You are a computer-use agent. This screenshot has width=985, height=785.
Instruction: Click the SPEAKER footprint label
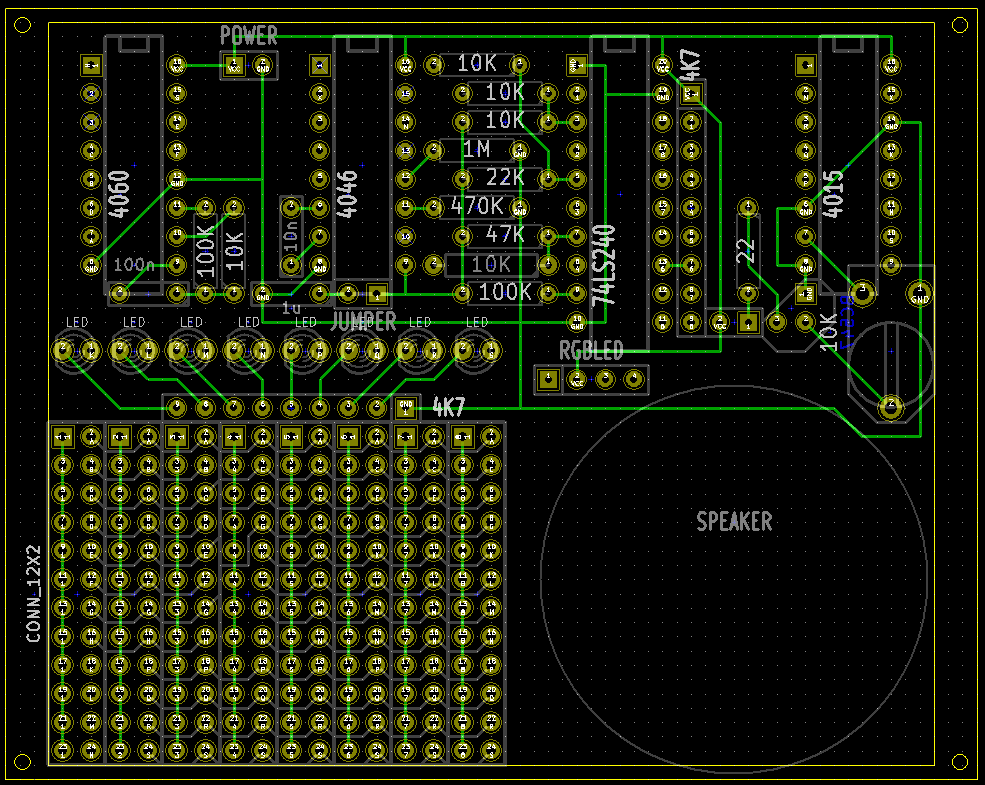pos(734,521)
